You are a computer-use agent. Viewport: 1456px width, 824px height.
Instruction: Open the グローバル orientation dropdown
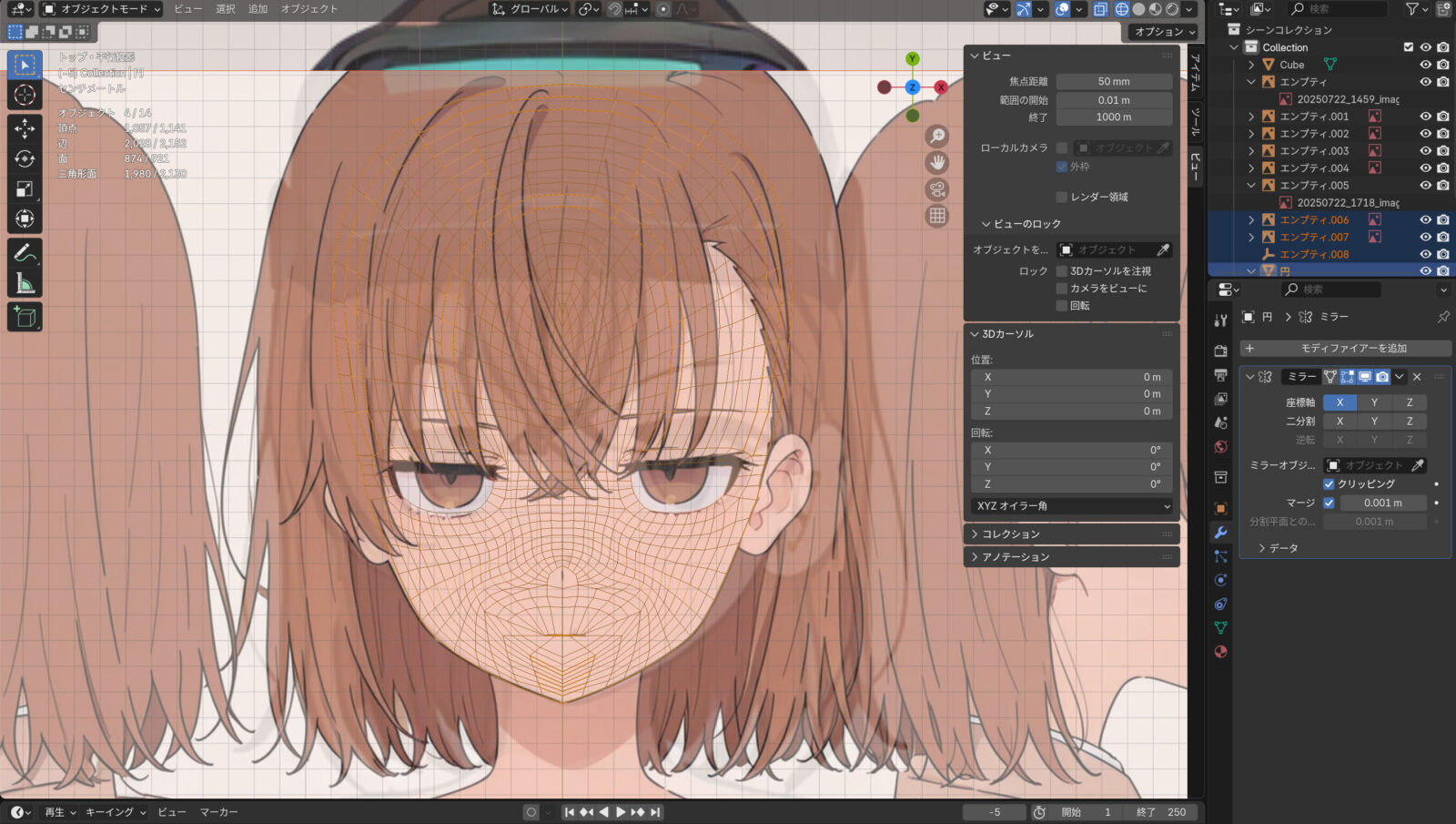[x=530, y=9]
